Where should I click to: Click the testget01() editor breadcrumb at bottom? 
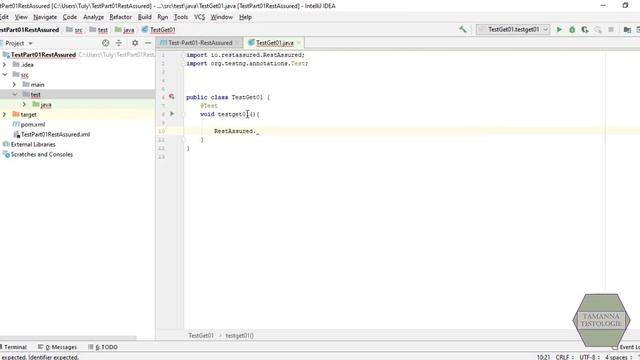[240, 336]
